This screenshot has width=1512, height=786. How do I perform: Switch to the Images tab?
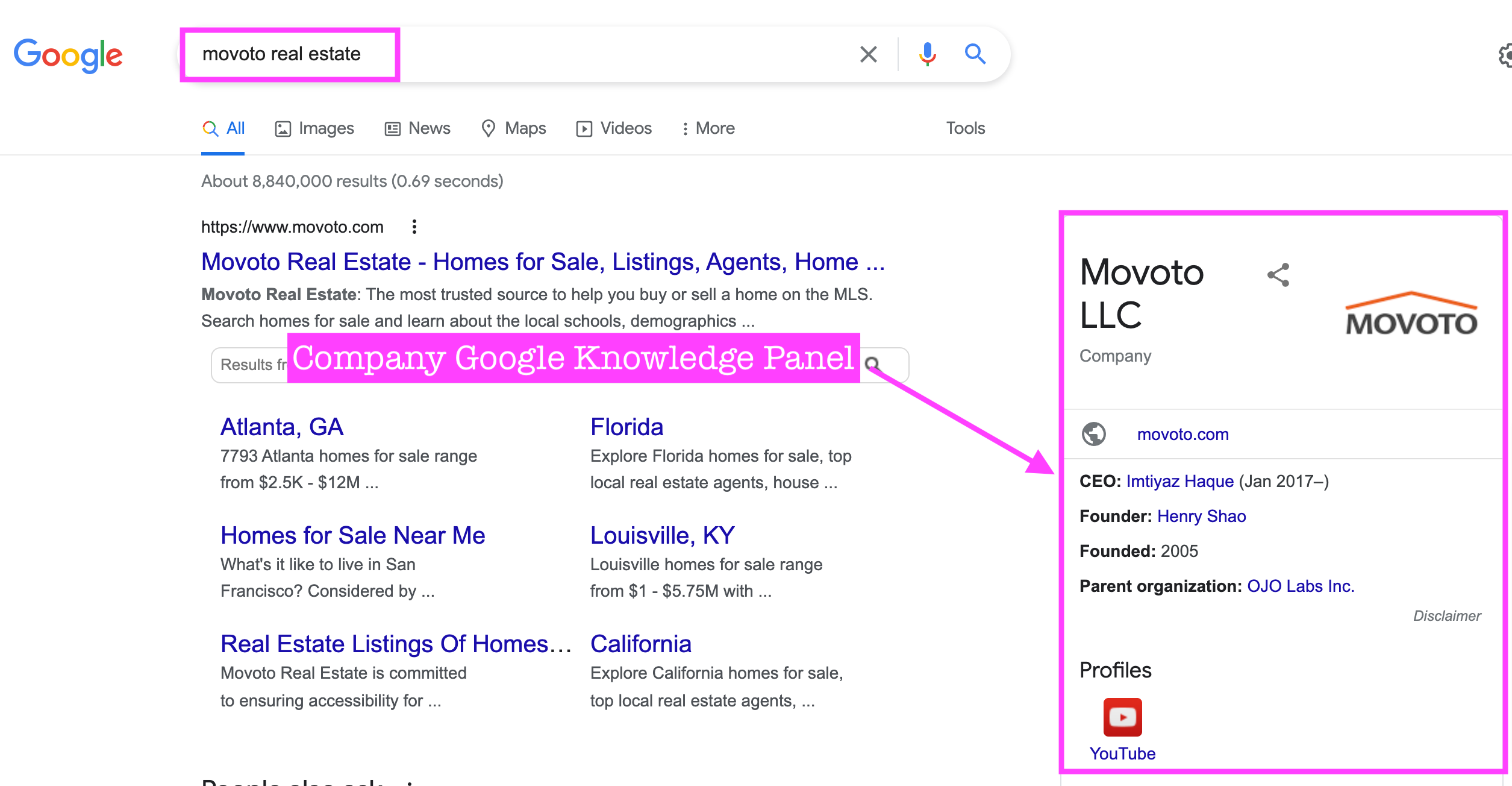(314, 128)
